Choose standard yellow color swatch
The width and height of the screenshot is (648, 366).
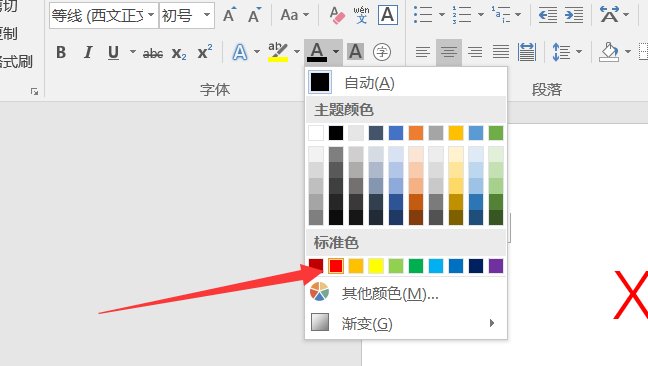coord(376,266)
